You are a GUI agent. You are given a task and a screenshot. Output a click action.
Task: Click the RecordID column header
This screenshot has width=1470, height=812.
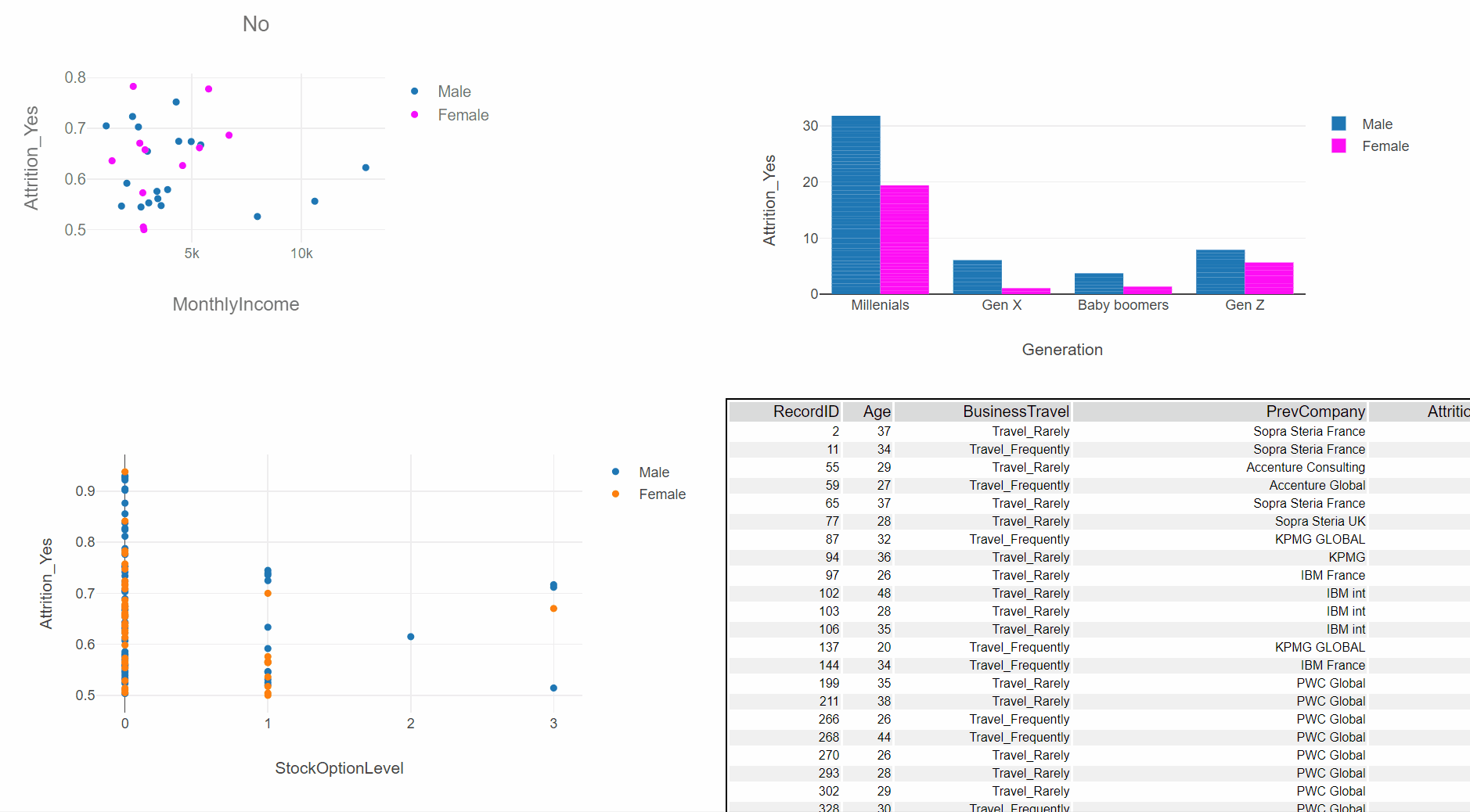[x=805, y=411]
